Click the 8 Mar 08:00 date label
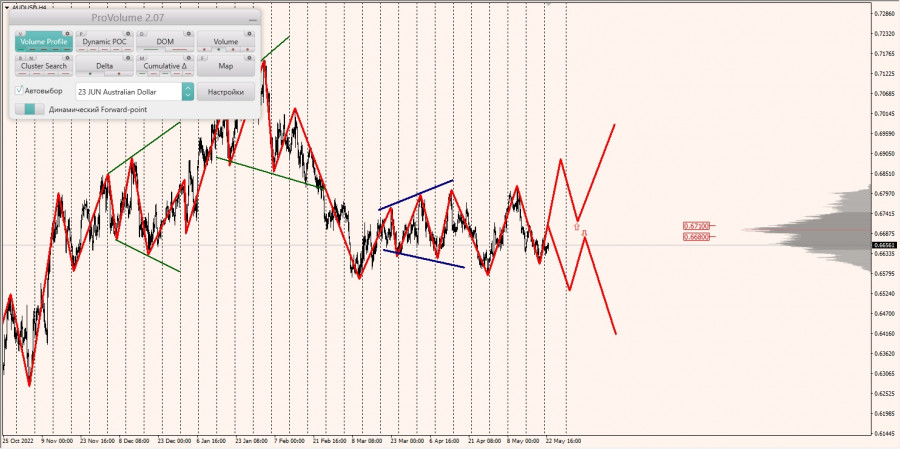The height and width of the screenshot is (449, 900). click(367, 441)
